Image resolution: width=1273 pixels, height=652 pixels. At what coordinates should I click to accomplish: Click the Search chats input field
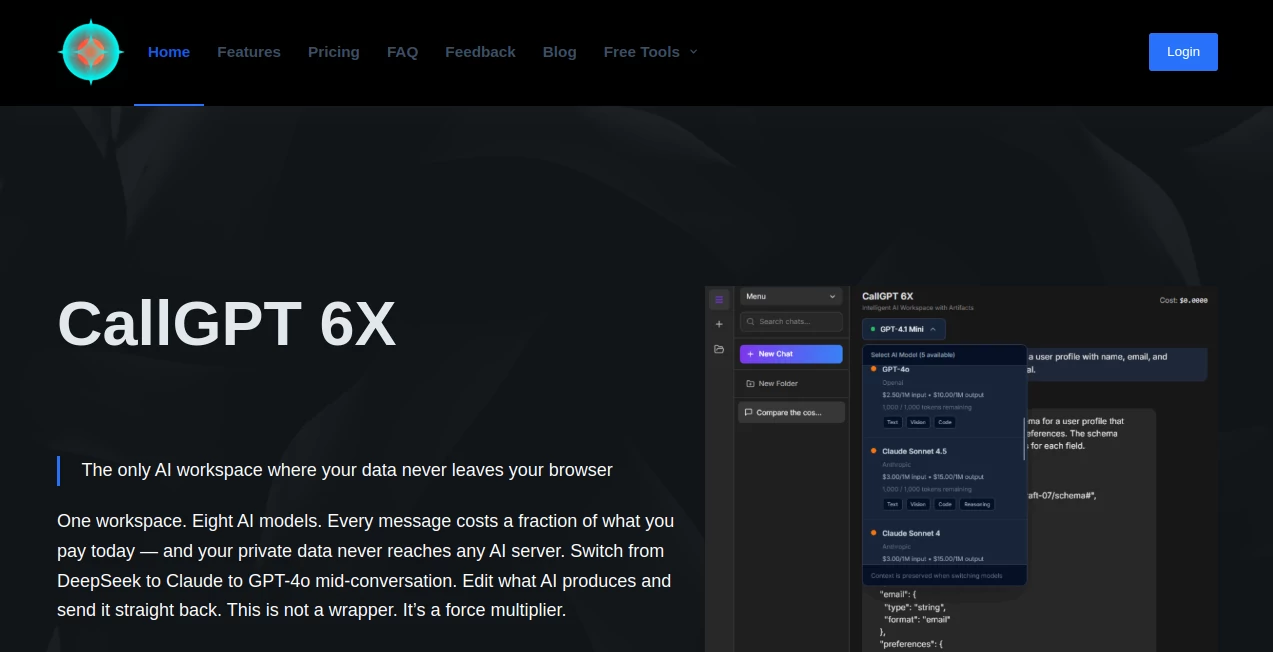[791, 321]
